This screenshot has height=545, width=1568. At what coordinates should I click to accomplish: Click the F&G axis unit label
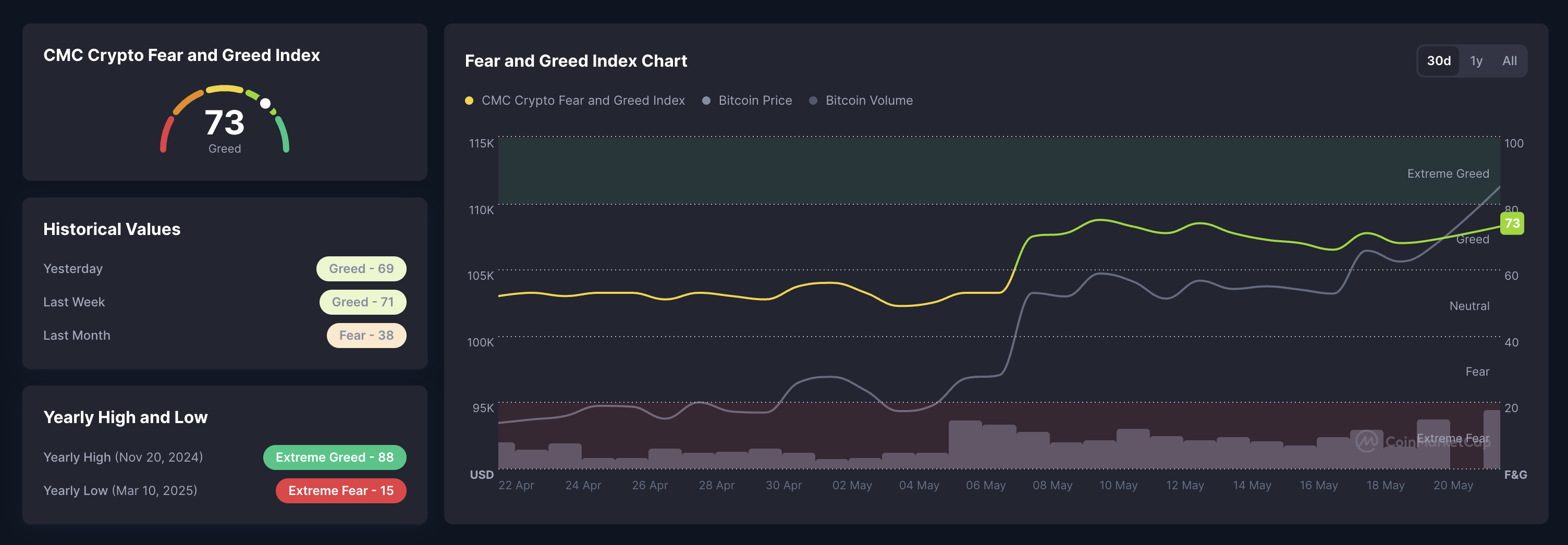(x=1515, y=475)
